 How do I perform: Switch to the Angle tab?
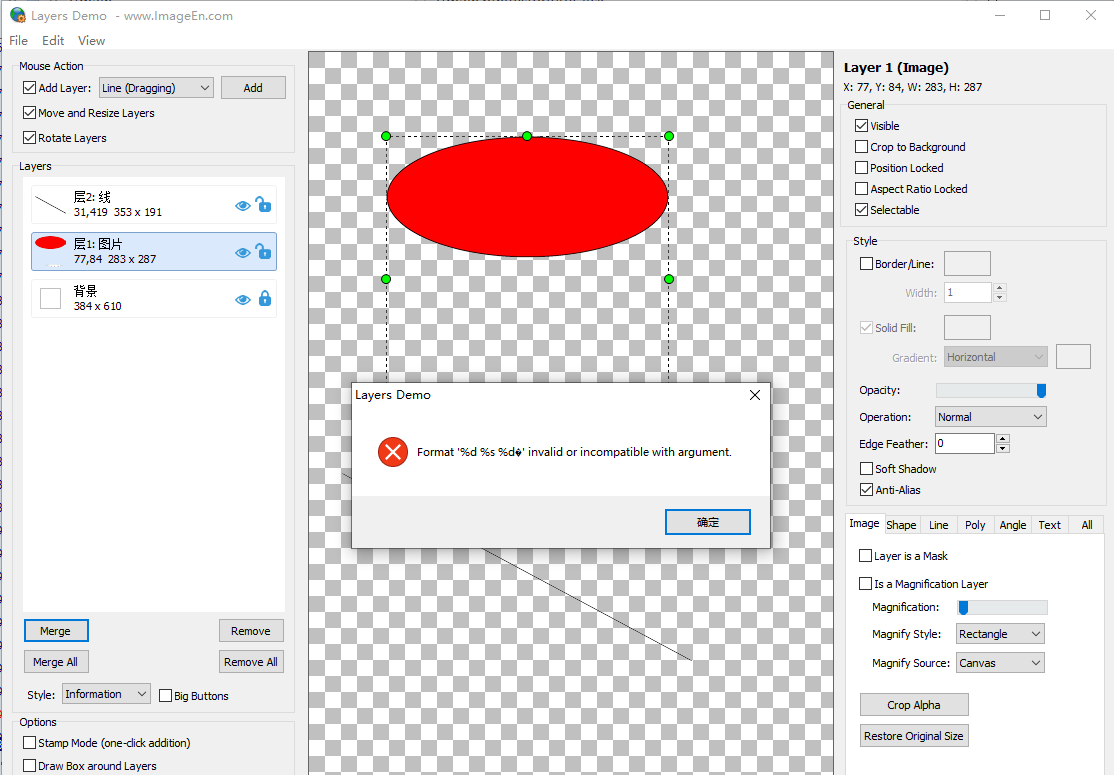[1012, 525]
